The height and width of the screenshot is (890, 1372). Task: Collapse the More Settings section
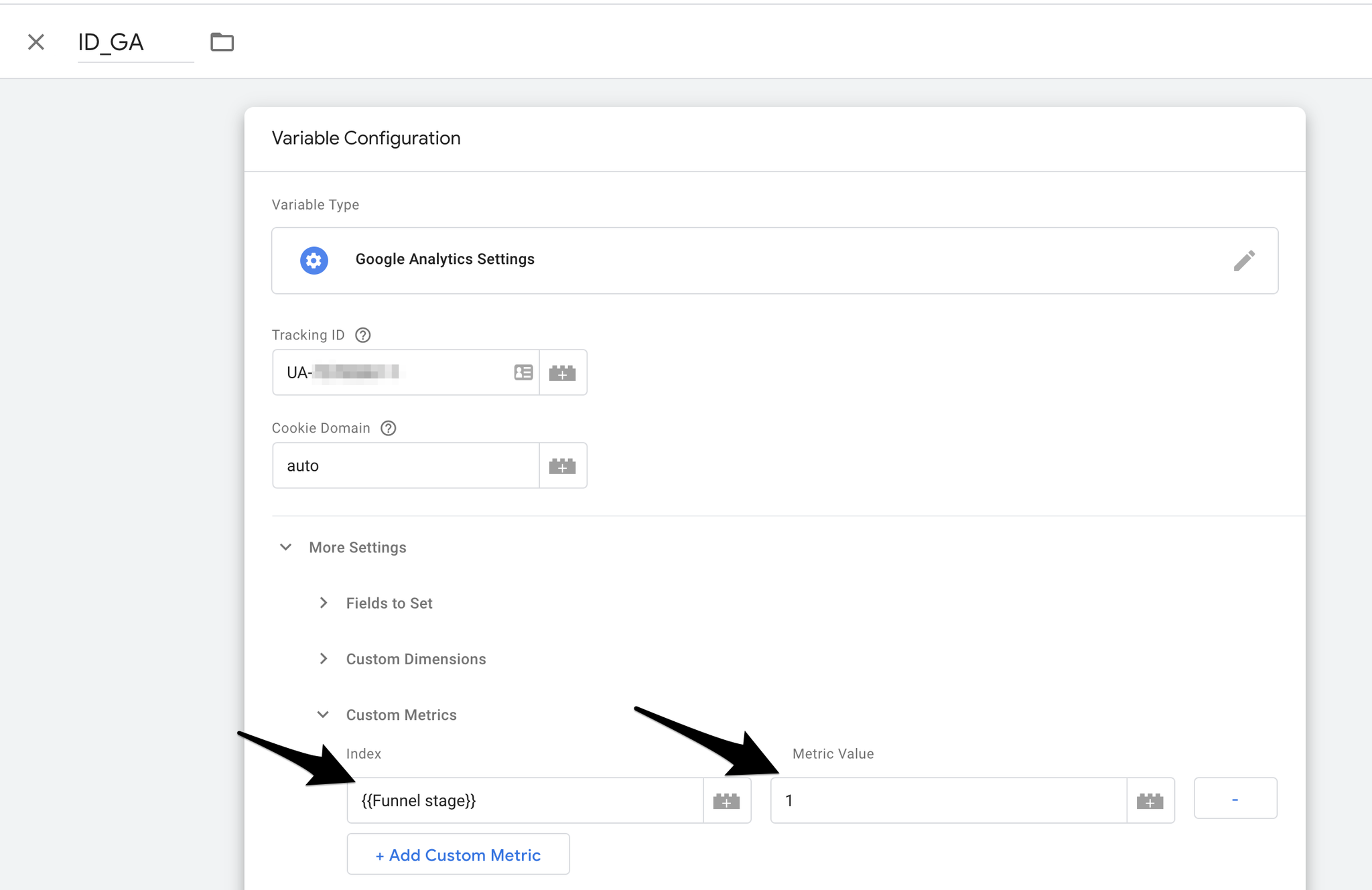pyautogui.click(x=286, y=547)
